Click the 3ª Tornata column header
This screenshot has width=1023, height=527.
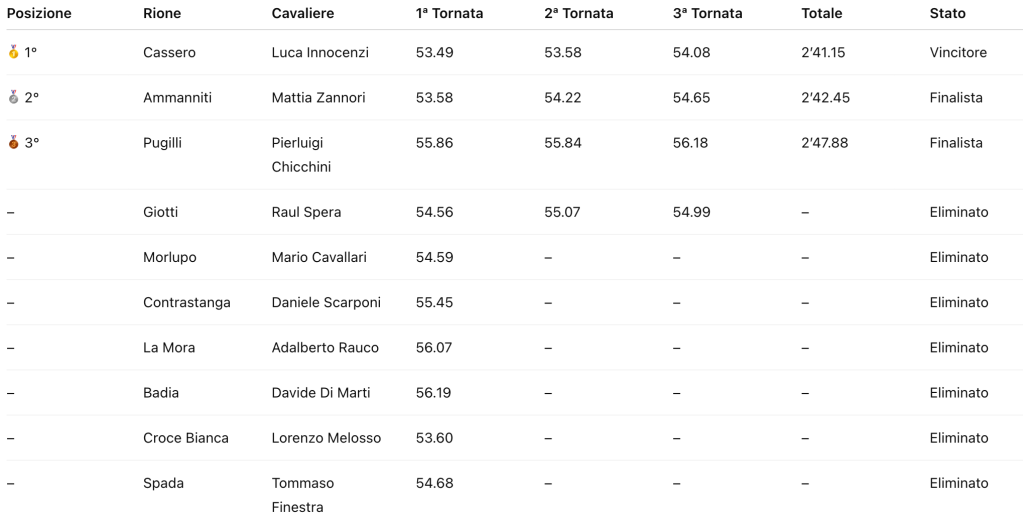pos(708,14)
